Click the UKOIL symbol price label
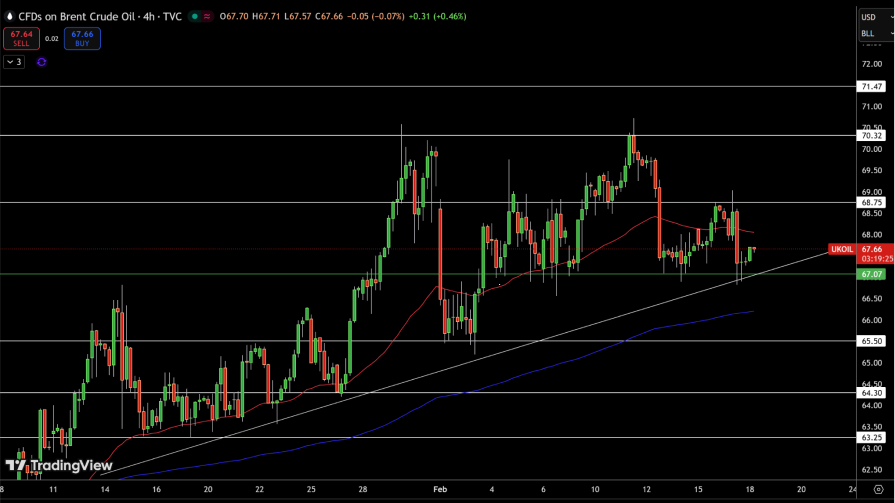The height and width of the screenshot is (503, 895). point(842,249)
